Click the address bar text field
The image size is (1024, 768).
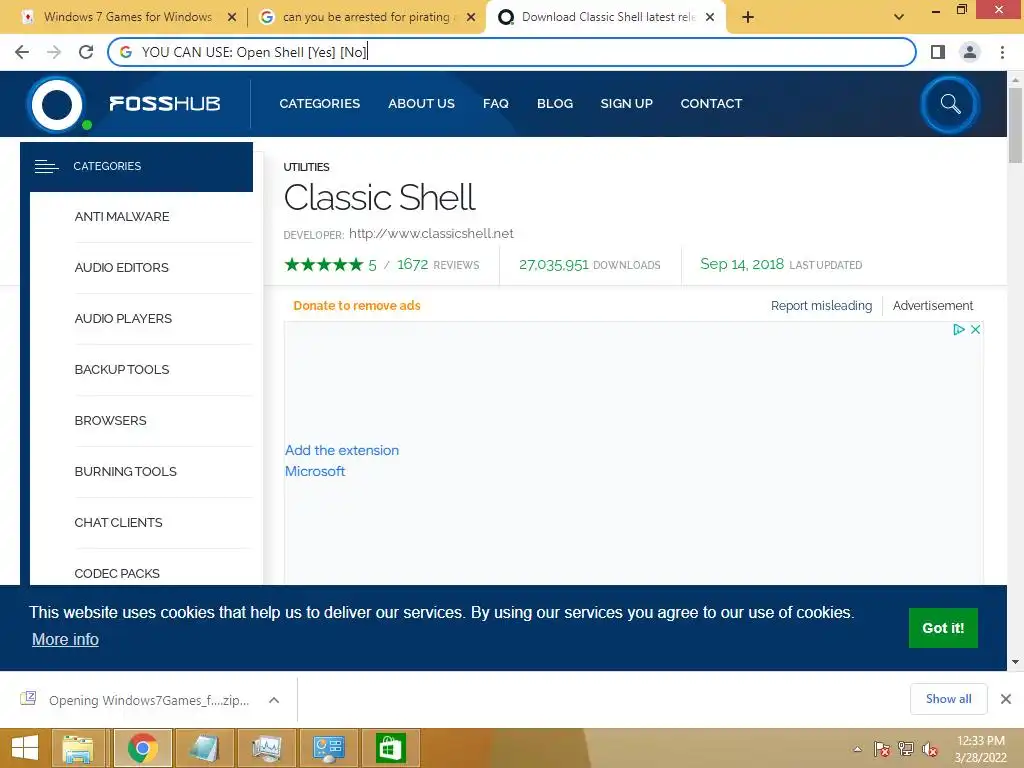(x=512, y=52)
